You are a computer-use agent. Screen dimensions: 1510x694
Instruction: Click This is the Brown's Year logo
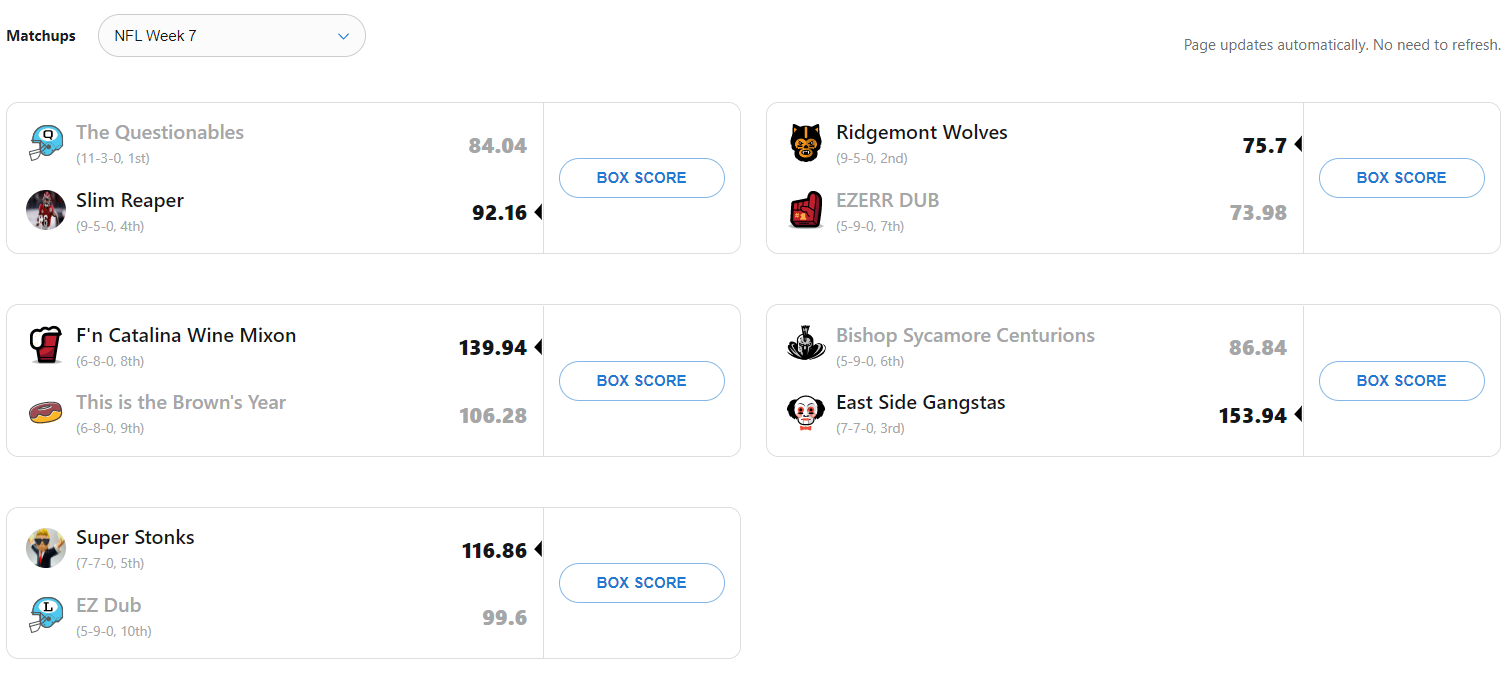coord(46,412)
